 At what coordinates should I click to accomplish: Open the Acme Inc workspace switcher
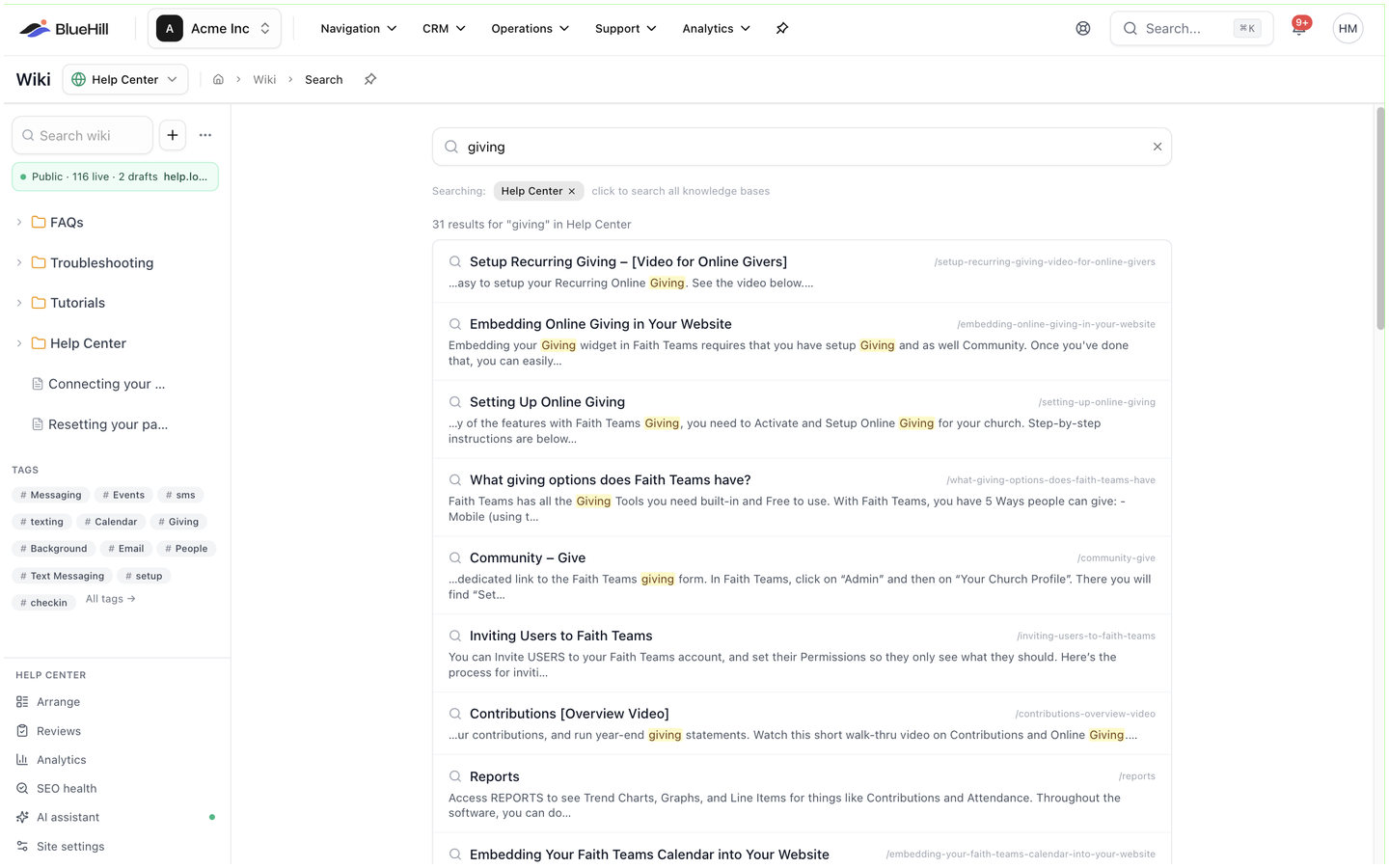[214, 29]
